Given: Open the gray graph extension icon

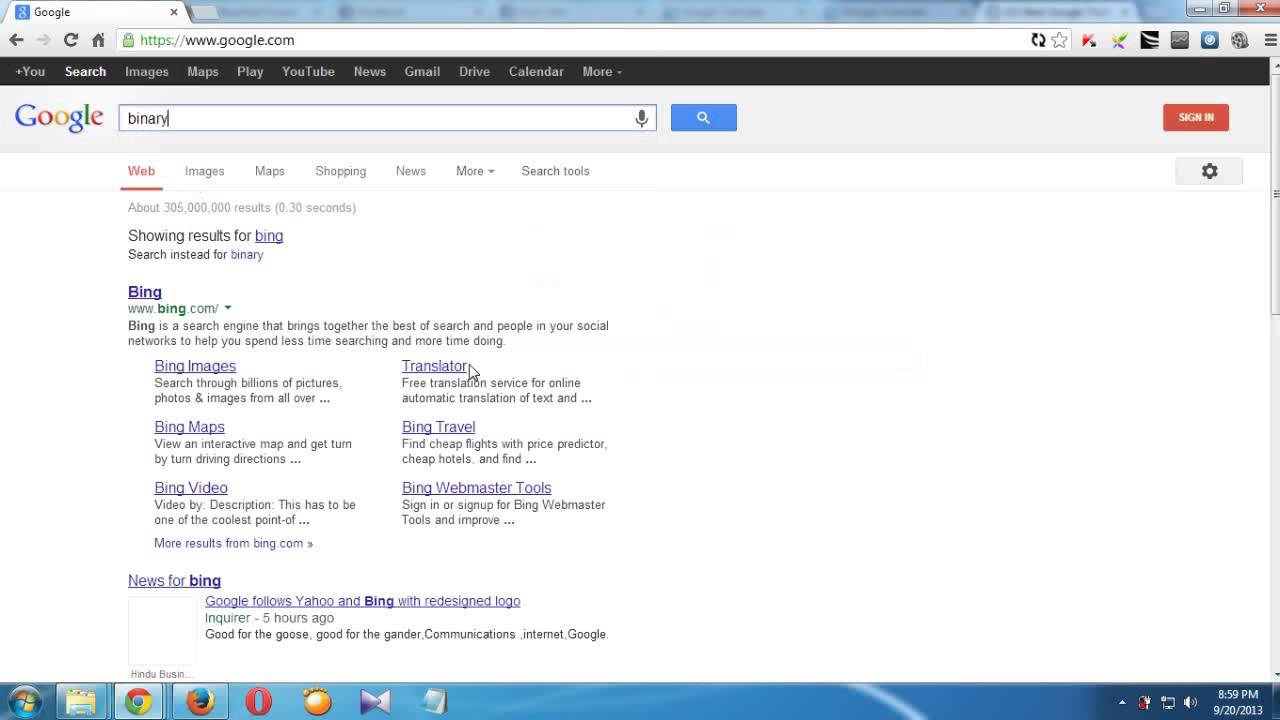Looking at the screenshot, I should 1179,40.
